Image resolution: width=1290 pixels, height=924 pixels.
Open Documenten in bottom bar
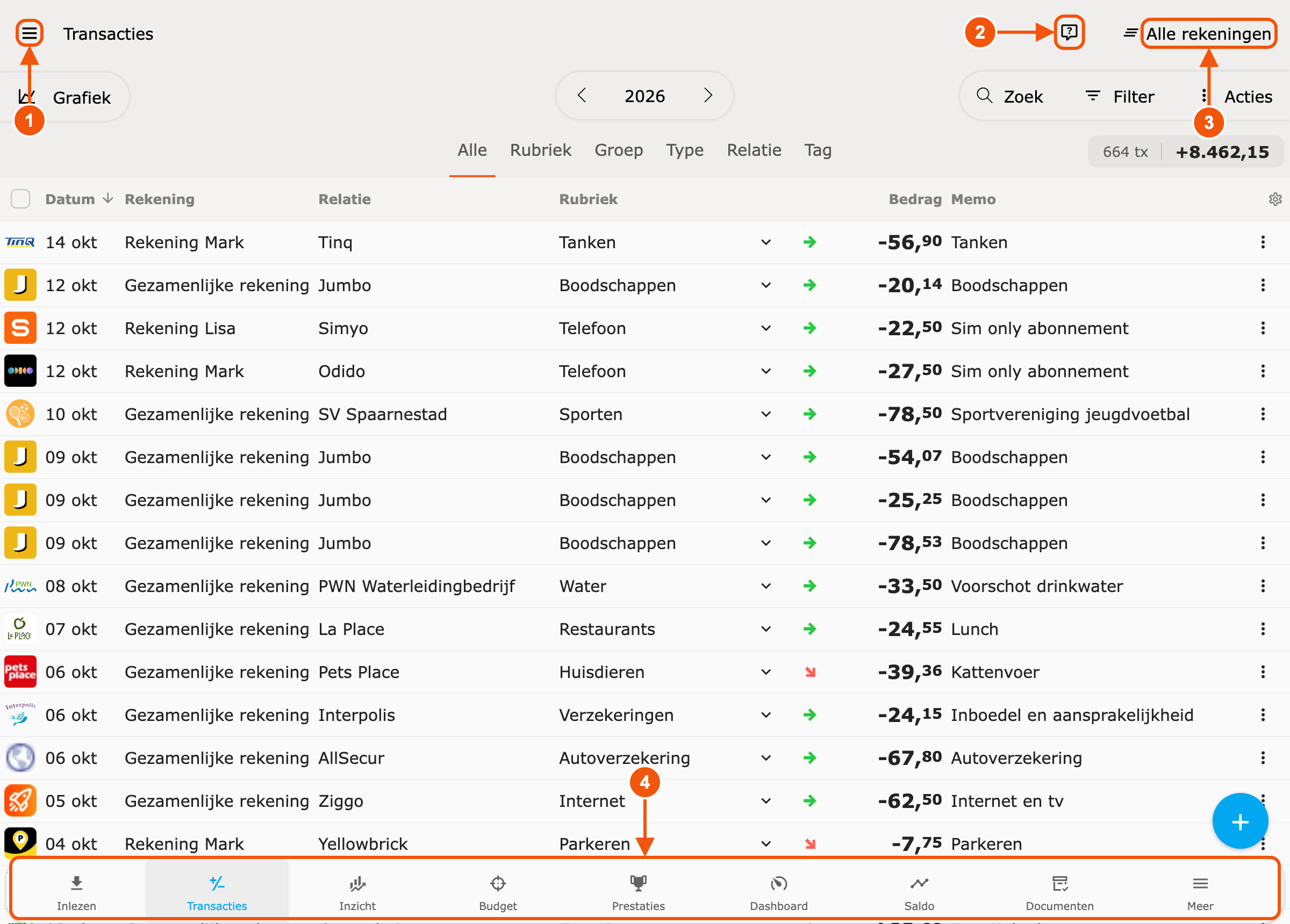[1059, 892]
